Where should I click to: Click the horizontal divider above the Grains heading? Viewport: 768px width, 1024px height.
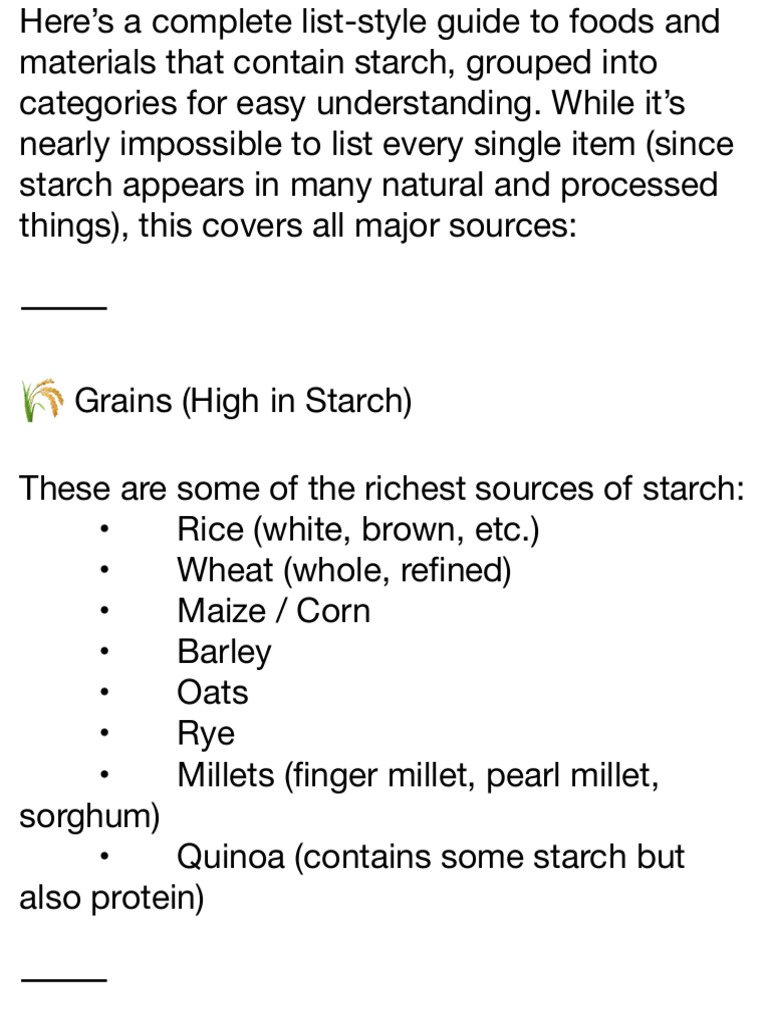[x=63, y=307]
